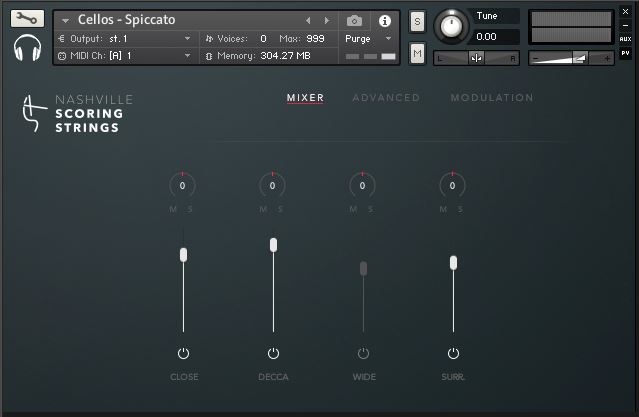Mute the instrument with M button

(417, 53)
